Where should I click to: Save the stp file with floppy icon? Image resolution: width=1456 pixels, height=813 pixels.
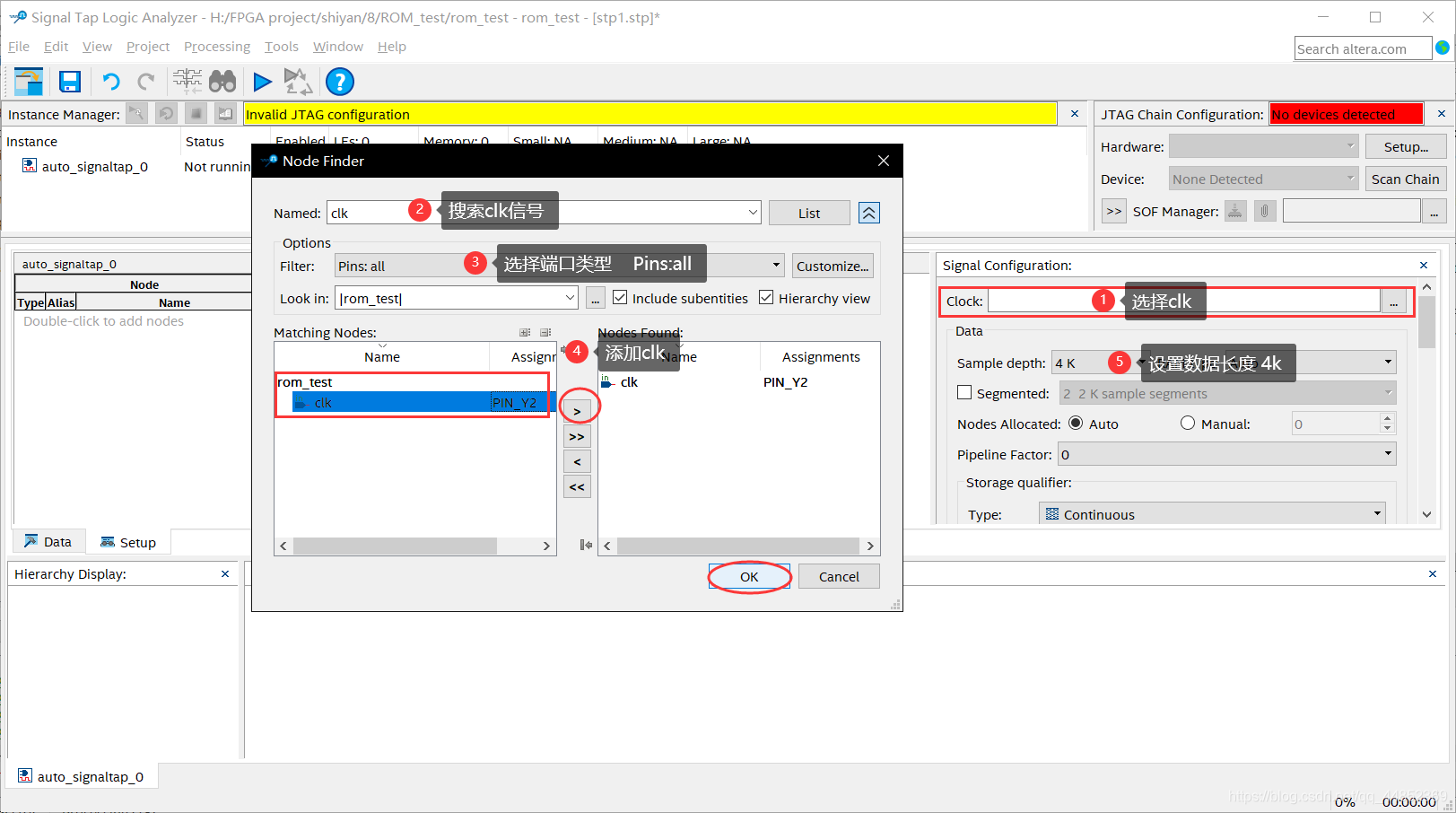coord(70,82)
